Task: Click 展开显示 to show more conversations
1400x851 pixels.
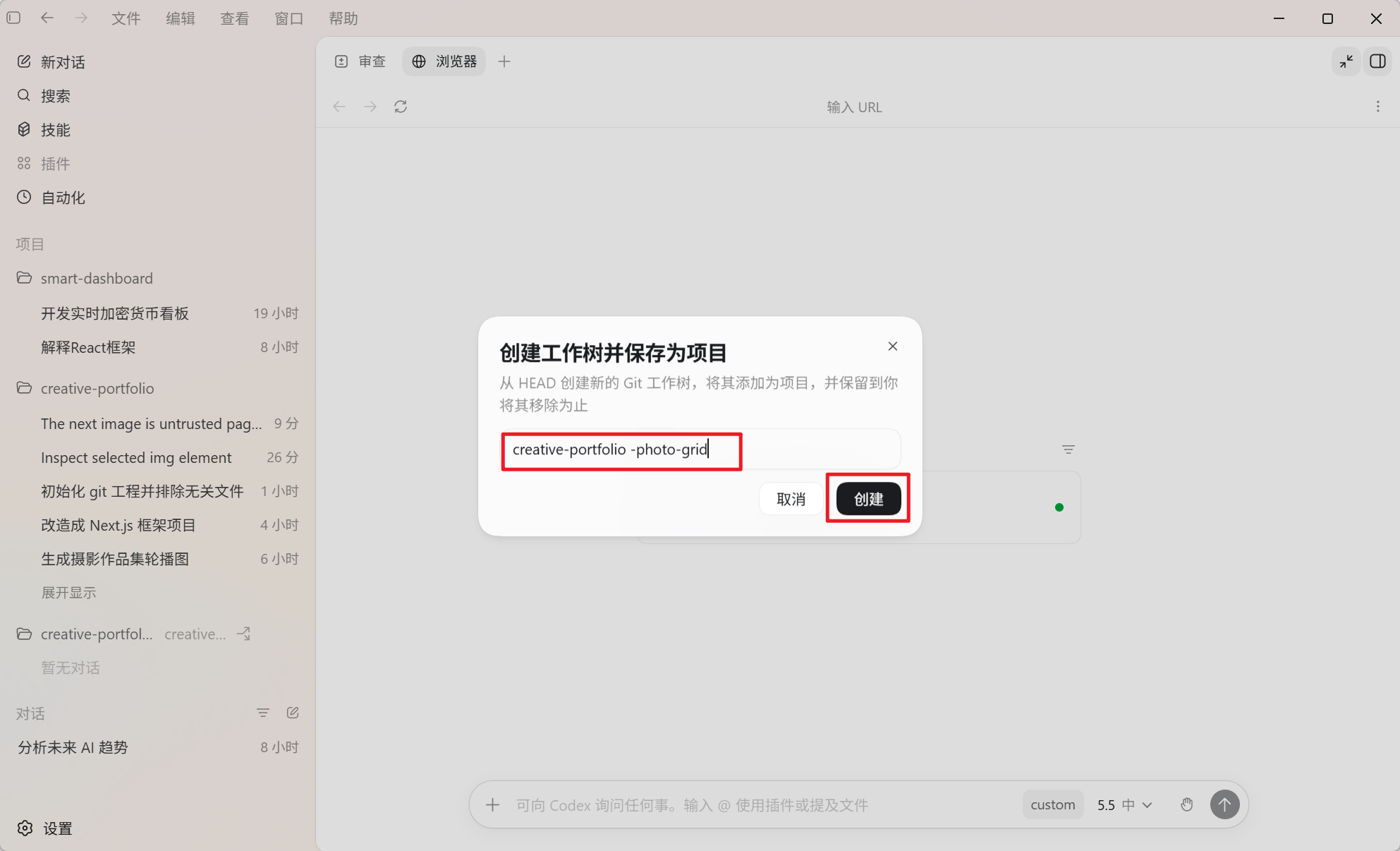Action: click(68, 593)
